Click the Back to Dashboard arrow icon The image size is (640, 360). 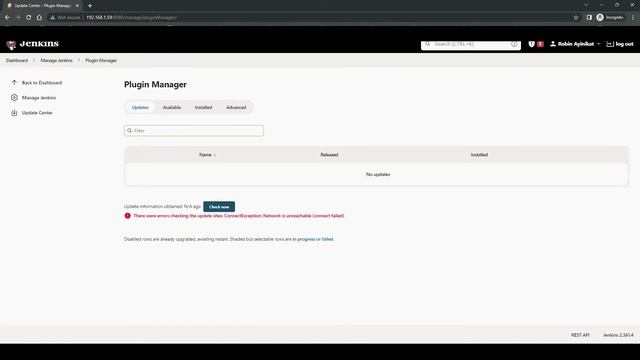[14, 82]
